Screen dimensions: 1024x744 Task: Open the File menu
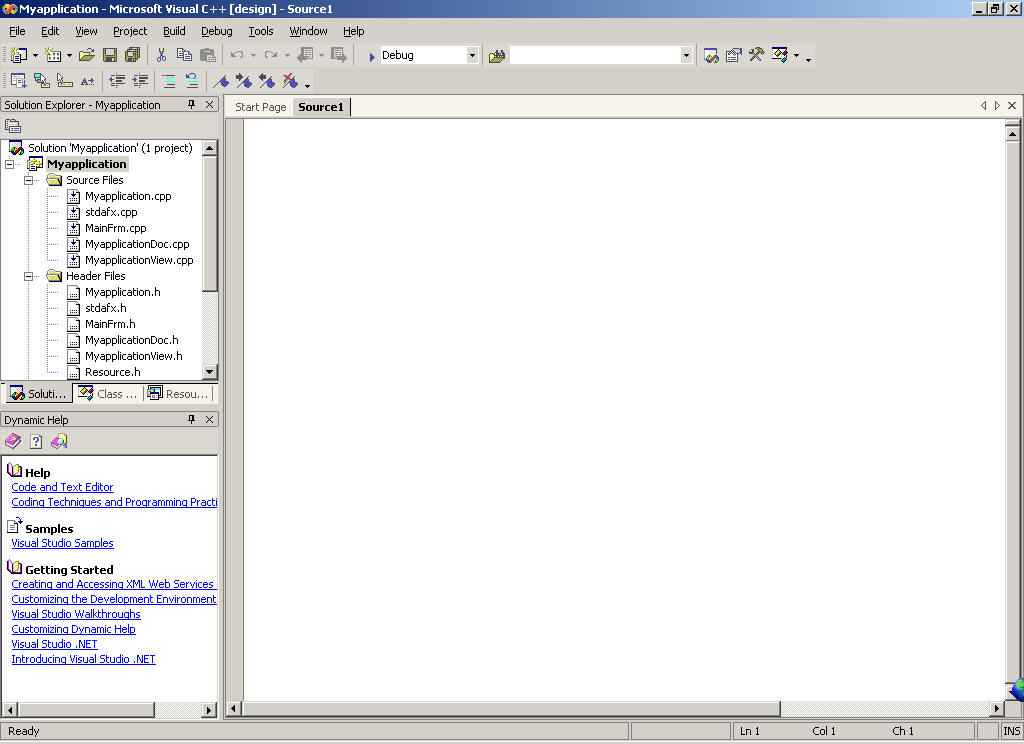click(17, 31)
